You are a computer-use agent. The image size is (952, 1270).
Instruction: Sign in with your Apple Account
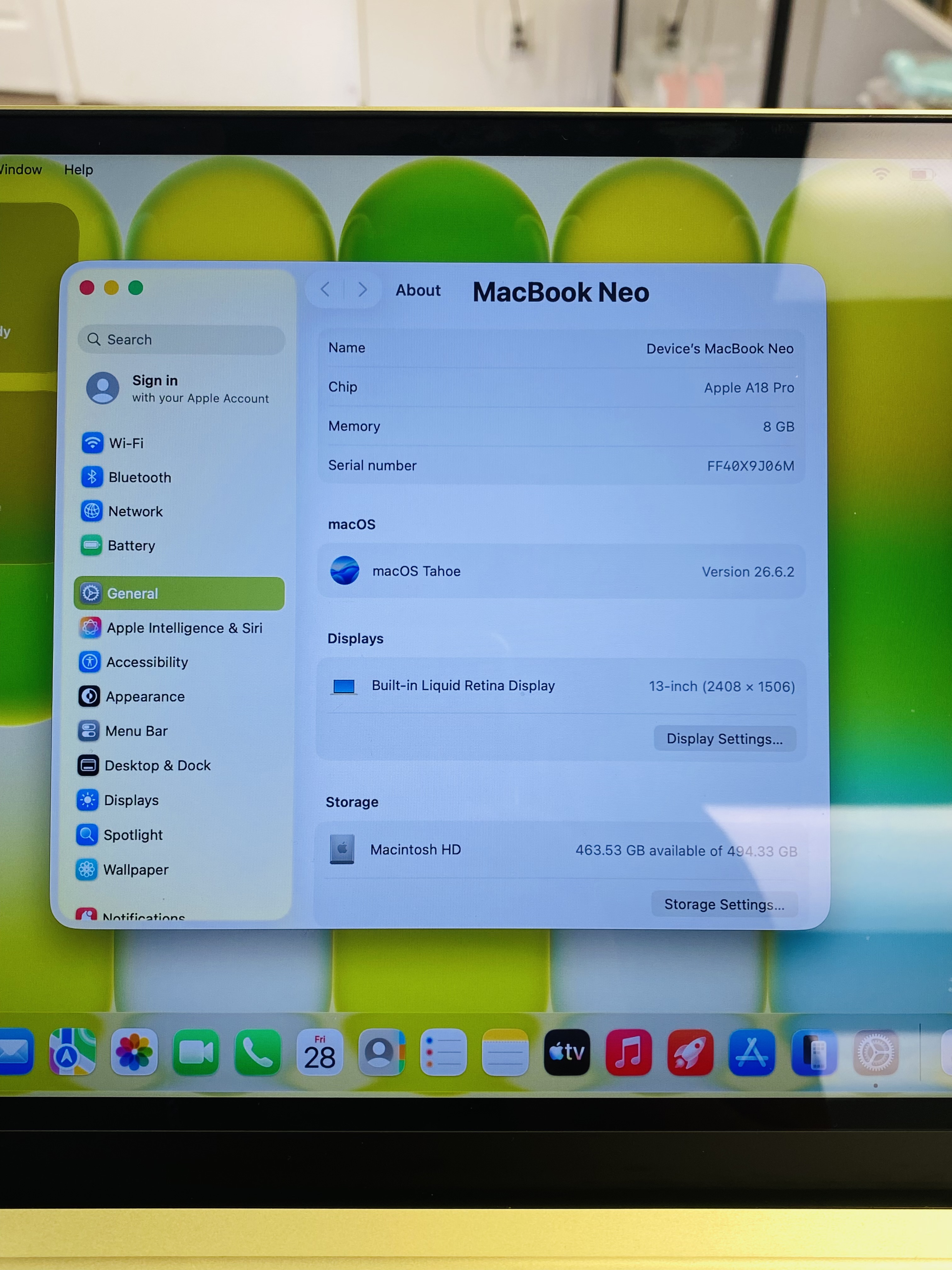[179, 388]
